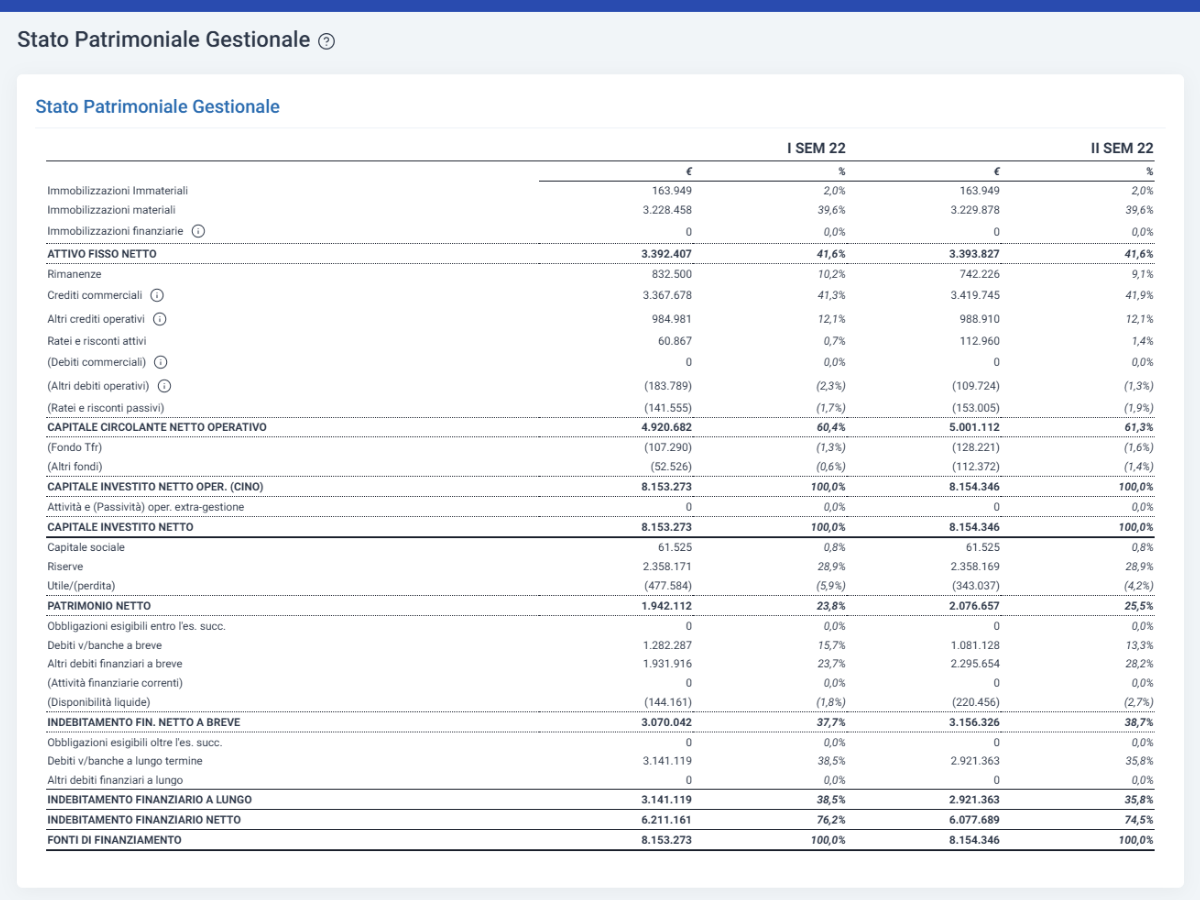This screenshot has height=900, width=1200.
Task: Show info for Altri crediti operativi
Action: pyautogui.click(x=159, y=319)
